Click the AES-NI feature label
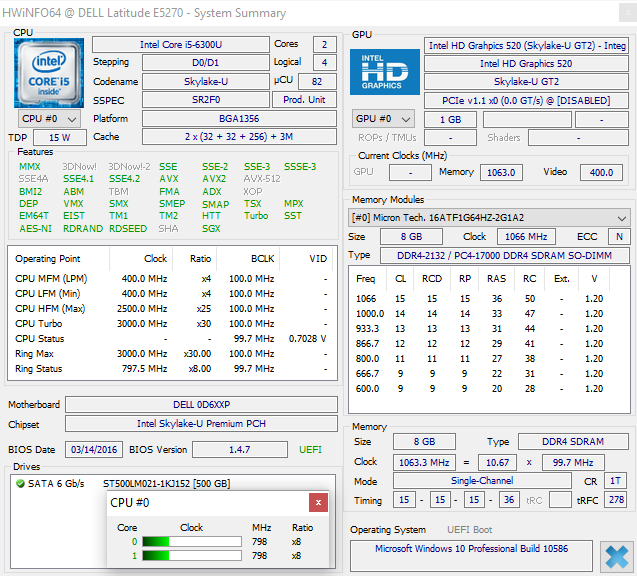Screen dimensions: 637x576 point(36,229)
